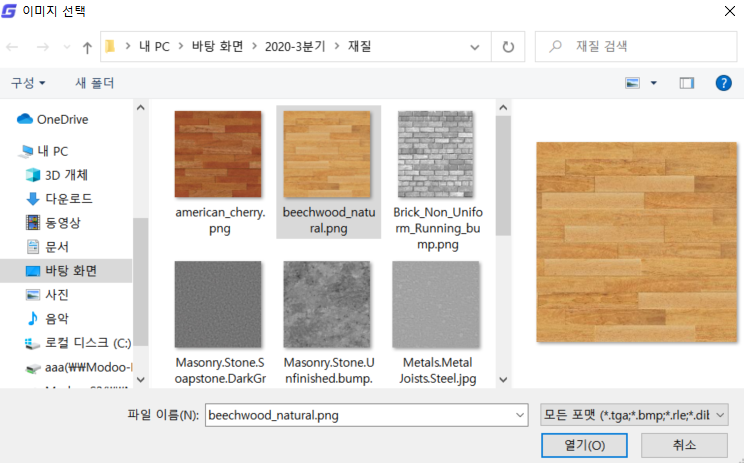Click the search magnifier icon
Viewport: 744px width, 463px height.
555,46
